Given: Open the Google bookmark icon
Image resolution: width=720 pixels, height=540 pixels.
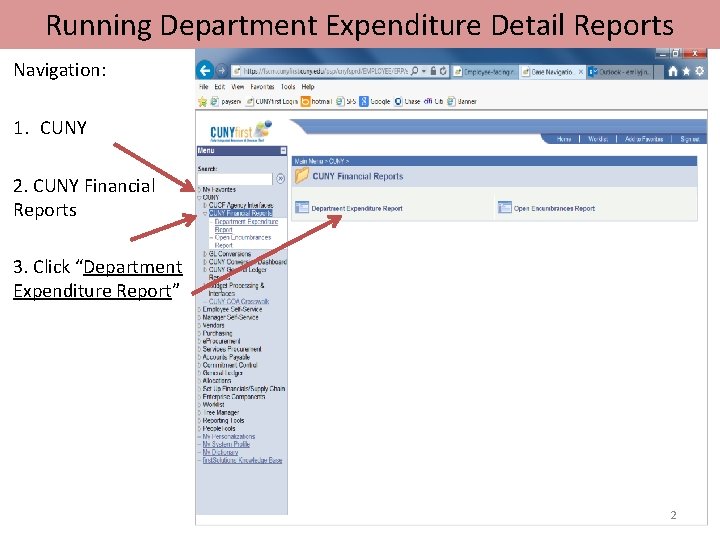Looking at the screenshot, I should click(x=364, y=101).
